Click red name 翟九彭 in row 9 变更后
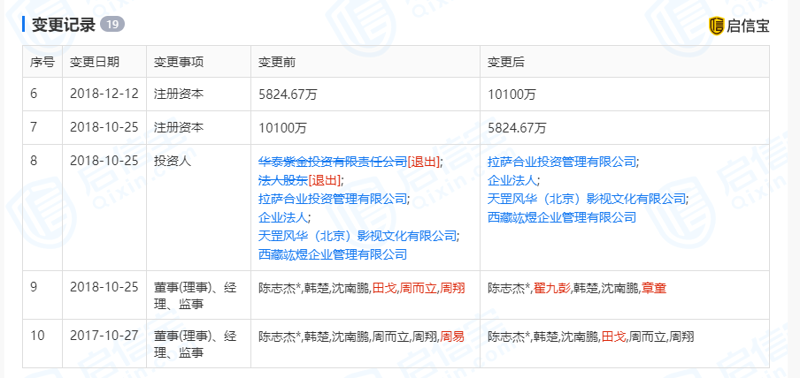This screenshot has width=800, height=378. 553,289
